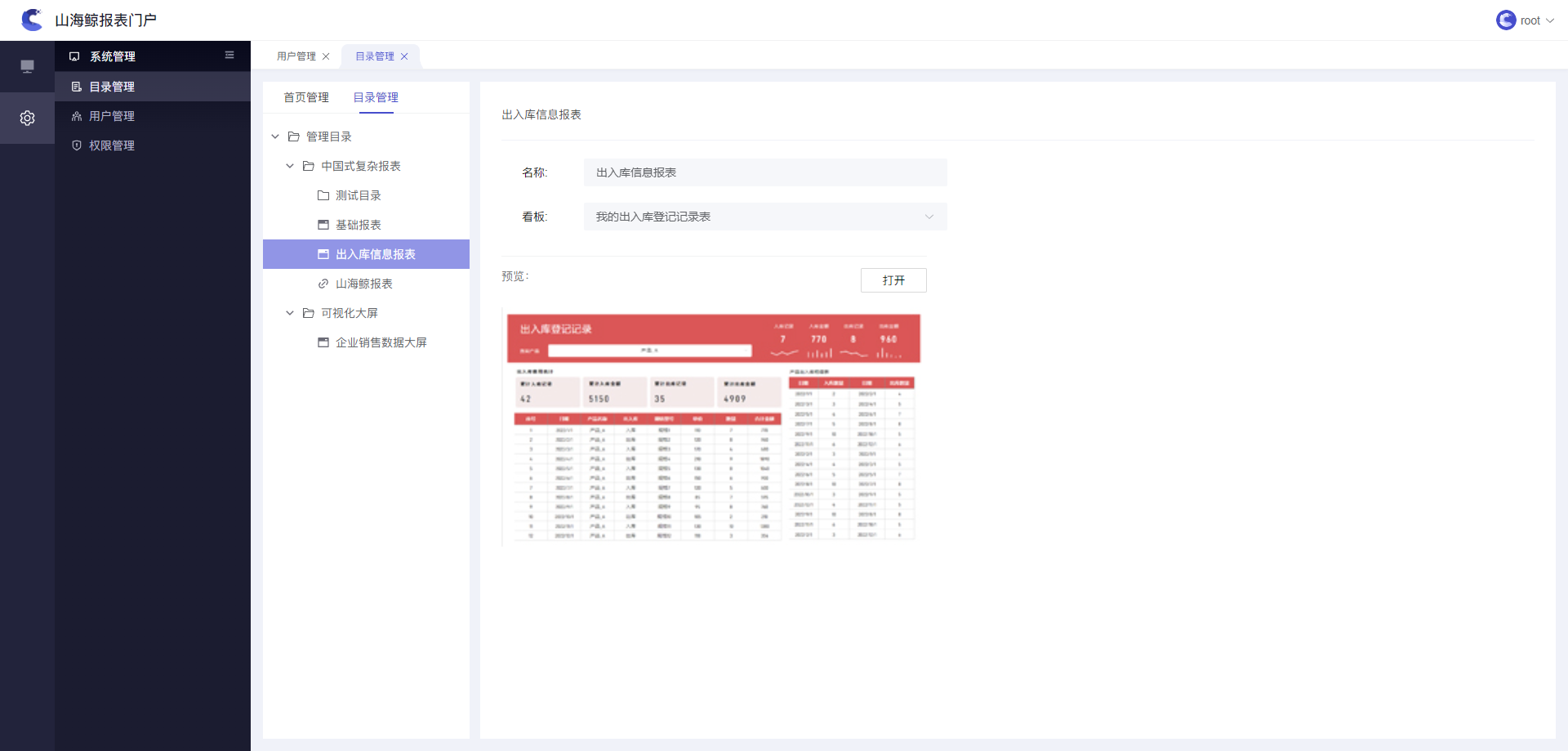Open the monitor display section in the left rail
Viewport: 1568px width, 751px height.
click(x=27, y=66)
